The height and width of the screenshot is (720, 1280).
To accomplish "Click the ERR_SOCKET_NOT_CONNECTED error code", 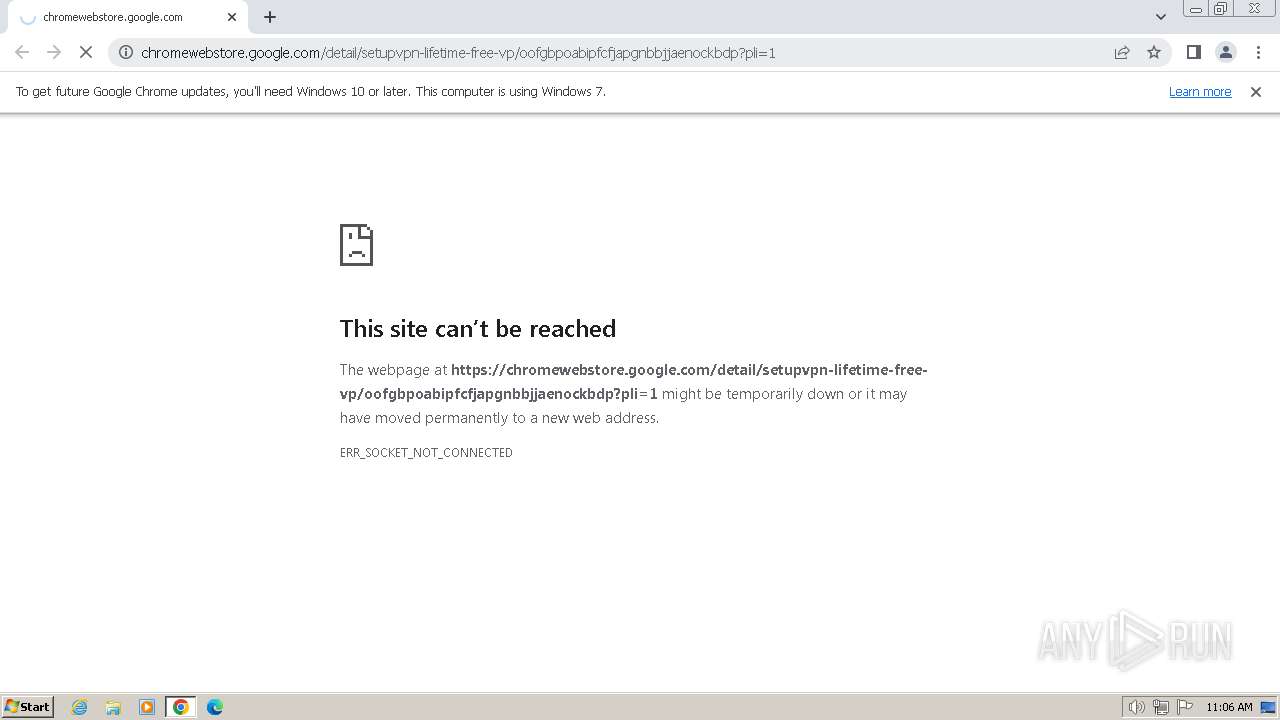I will [426, 453].
